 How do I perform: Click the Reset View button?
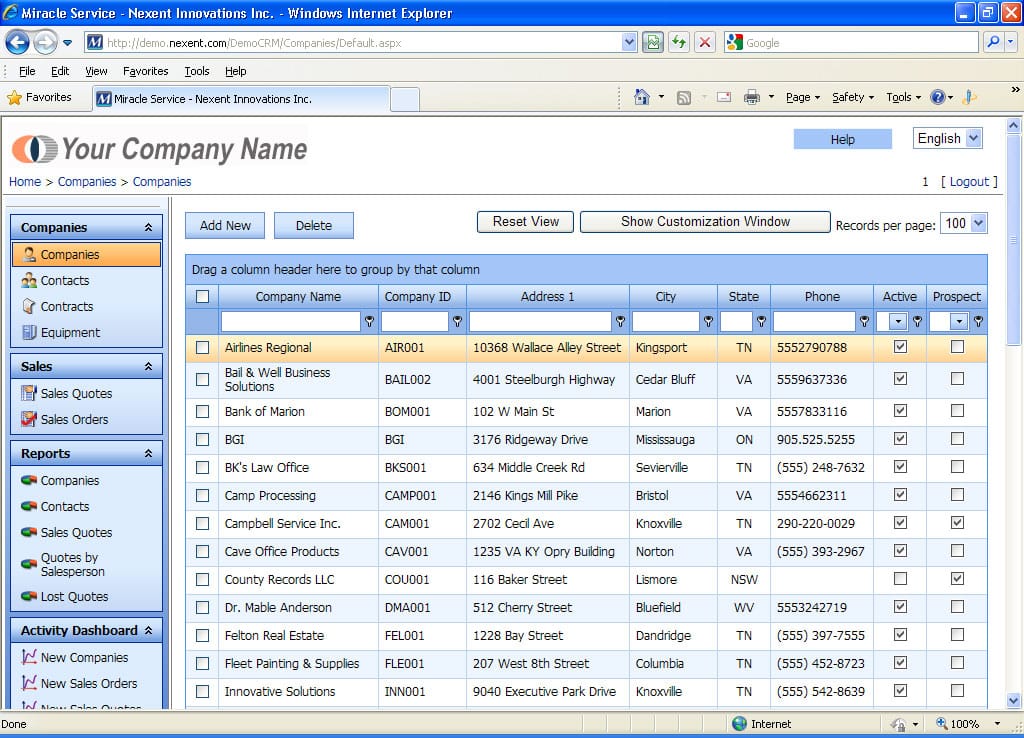(x=526, y=221)
